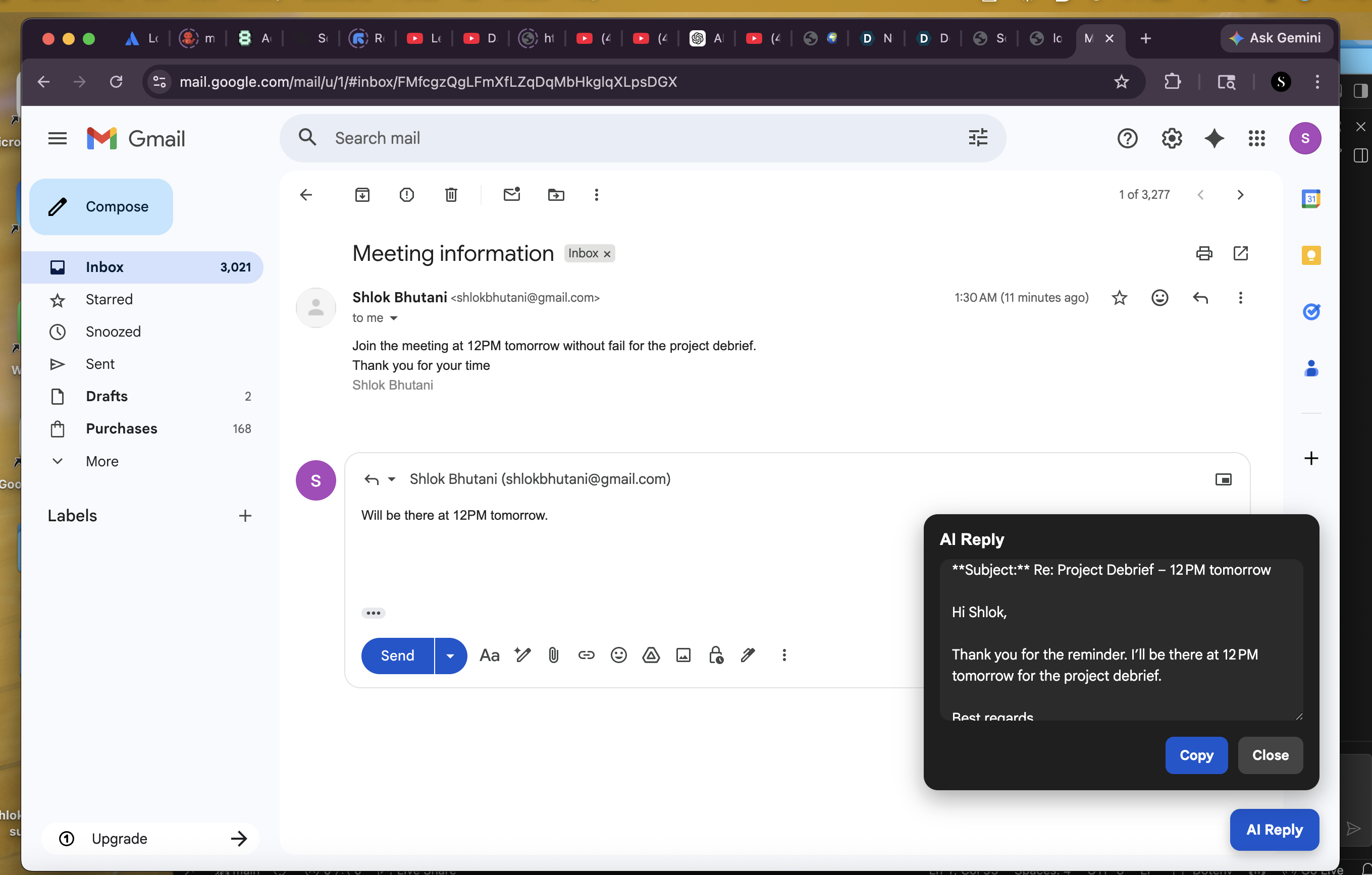Expand the More section in sidebar
Screen dimensions: 1372x875
coord(102,461)
